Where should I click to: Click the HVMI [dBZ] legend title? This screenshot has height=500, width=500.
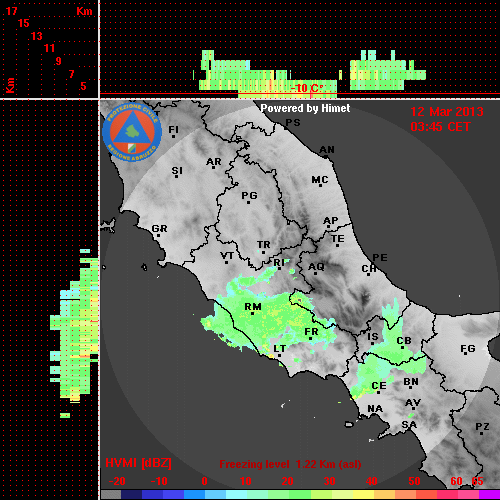point(138,463)
